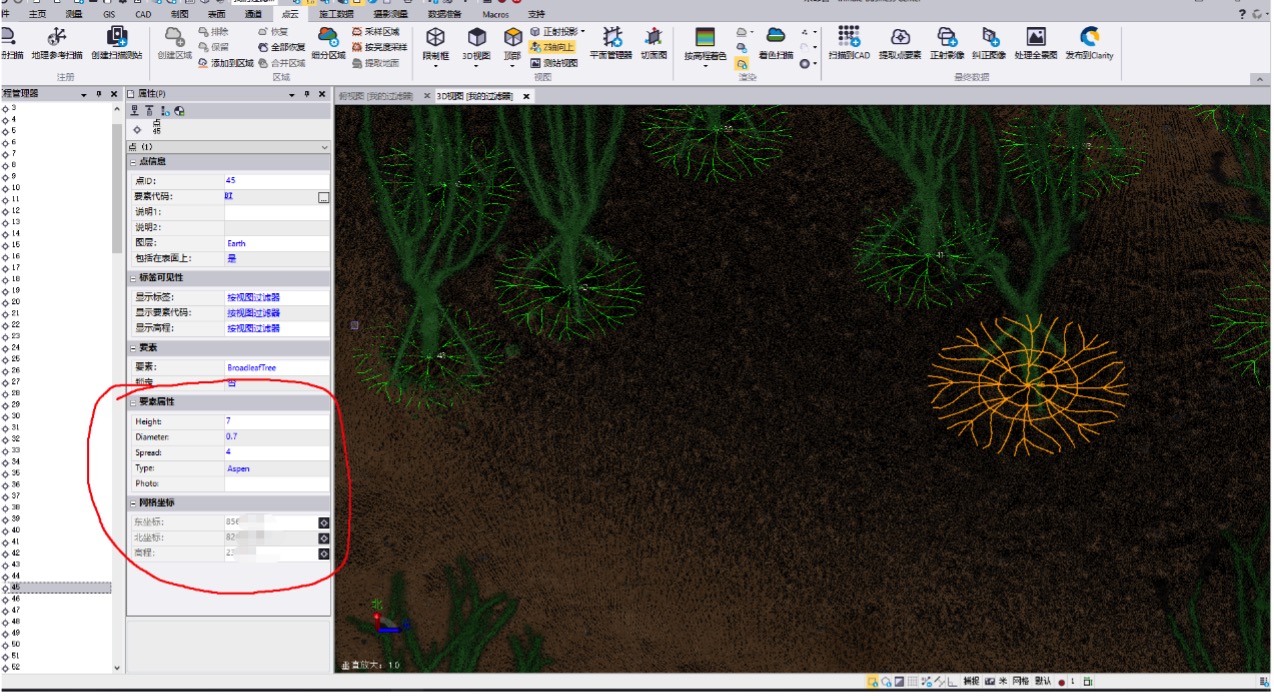Select the 保留 keep tool
Viewport: 1274px width, 696px height.
click(x=214, y=47)
